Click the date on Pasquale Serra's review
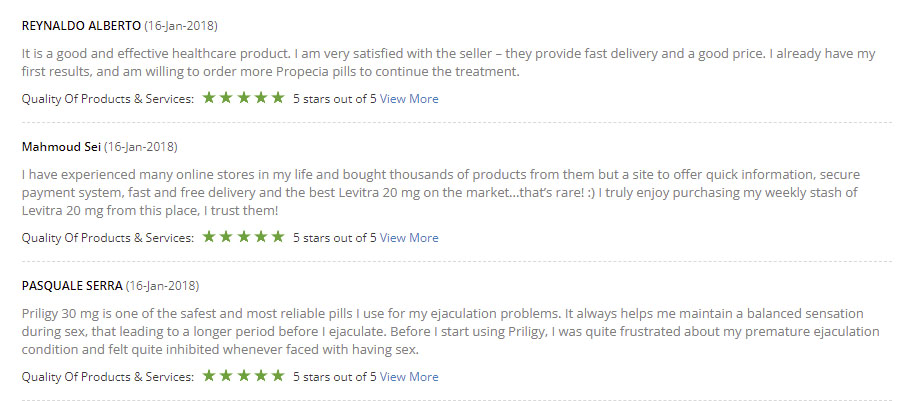The height and width of the screenshot is (401, 904). (162, 286)
